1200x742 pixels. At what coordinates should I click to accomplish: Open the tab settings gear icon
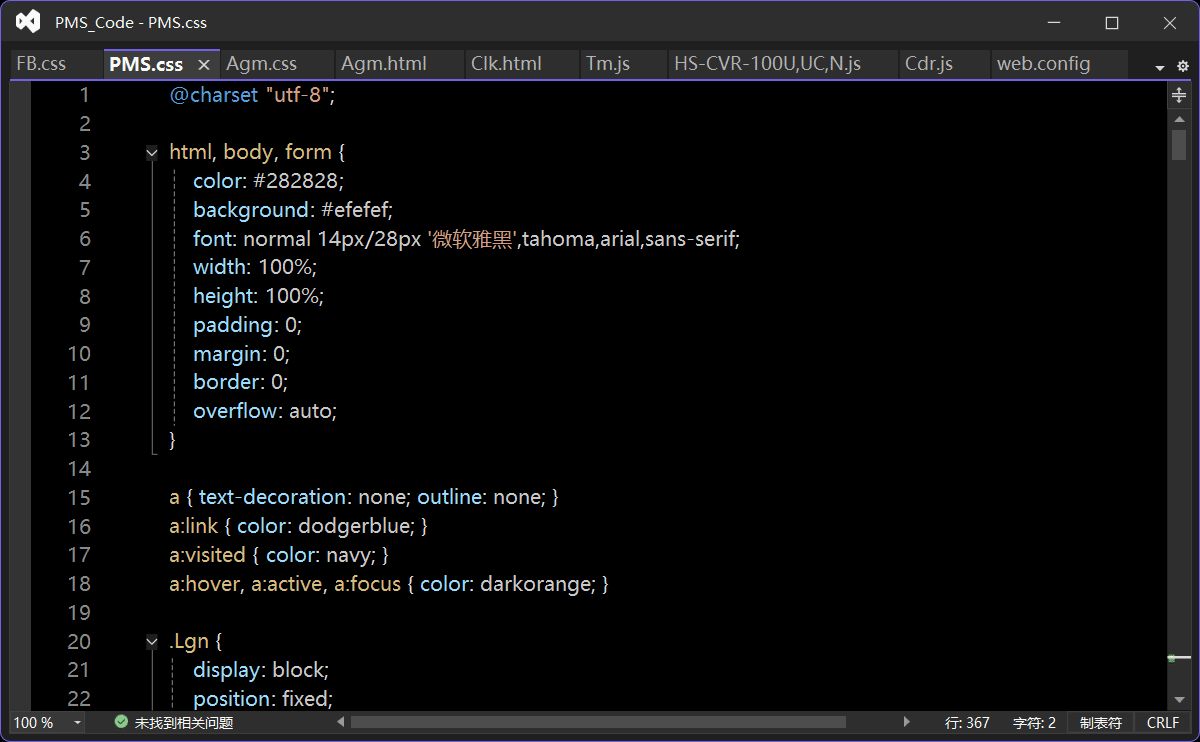click(x=1183, y=67)
